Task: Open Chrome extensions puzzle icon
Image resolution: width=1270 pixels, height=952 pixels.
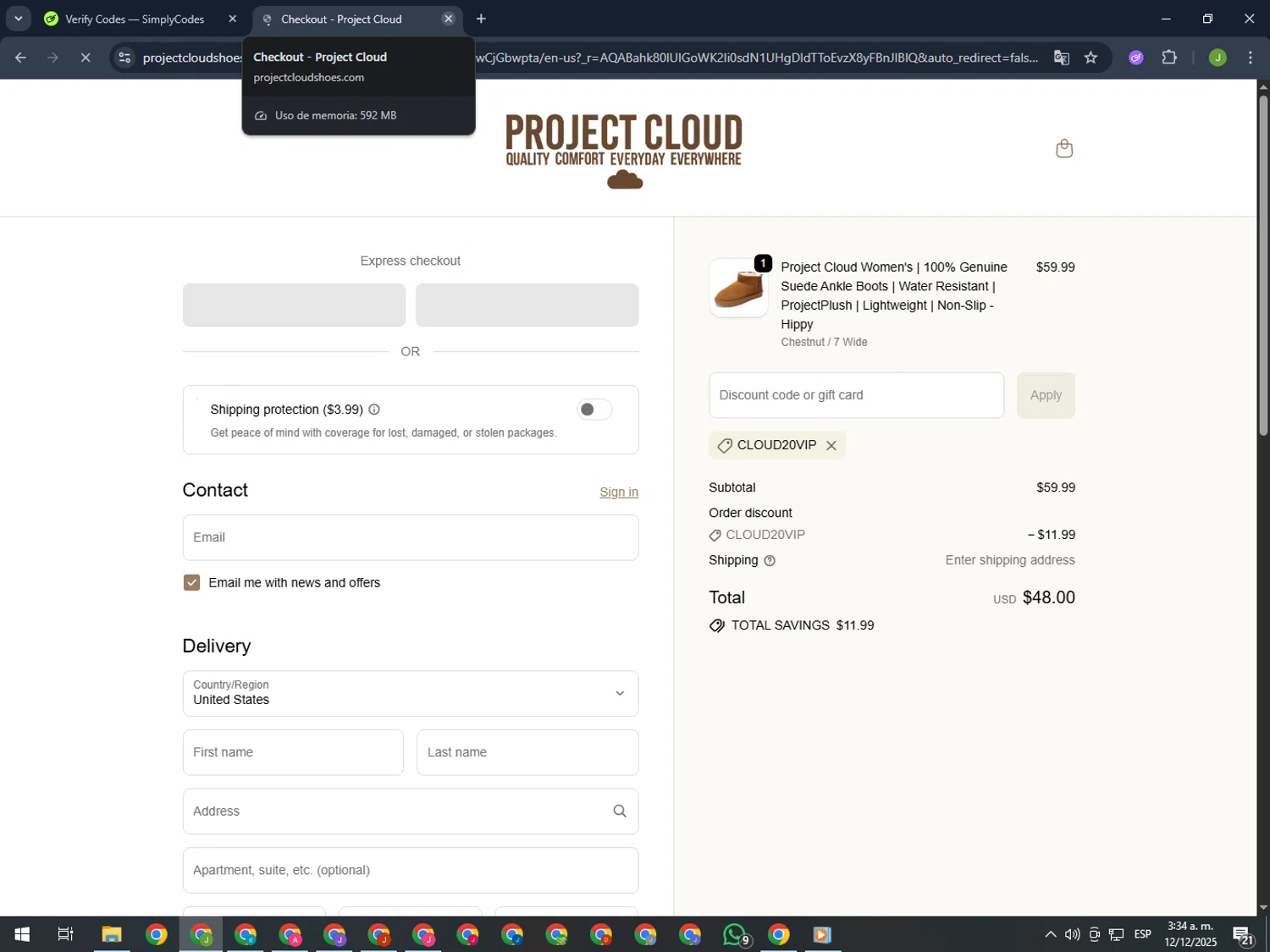Action: pyautogui.click(x=1169, y=58)
